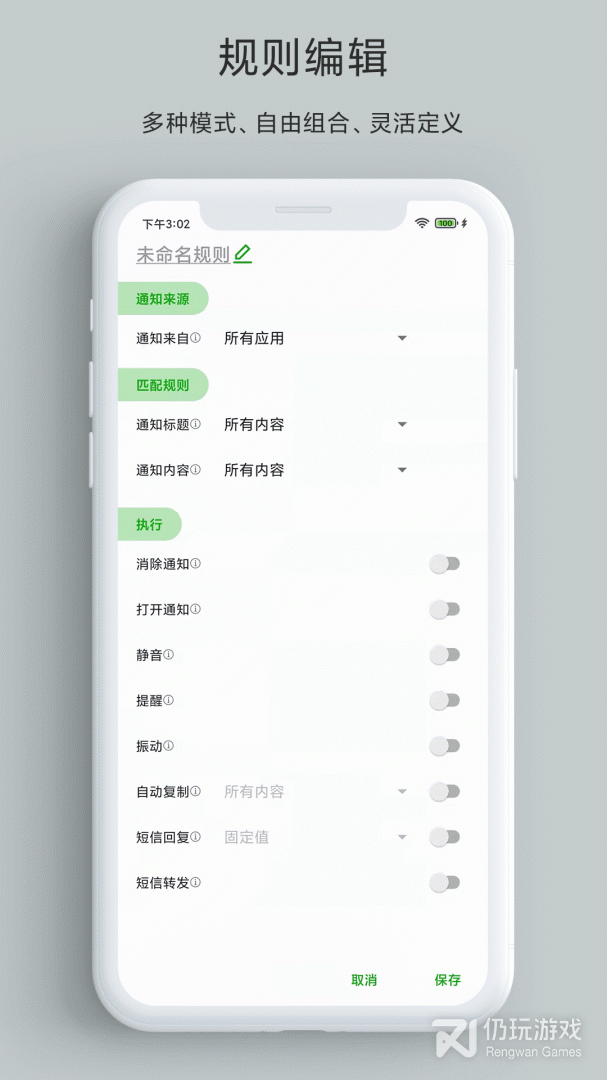Image resolution: width=607 pixels, height=1080 pixels.
Task: Open info icon beside 短信转发
Action: click(196, 882)
